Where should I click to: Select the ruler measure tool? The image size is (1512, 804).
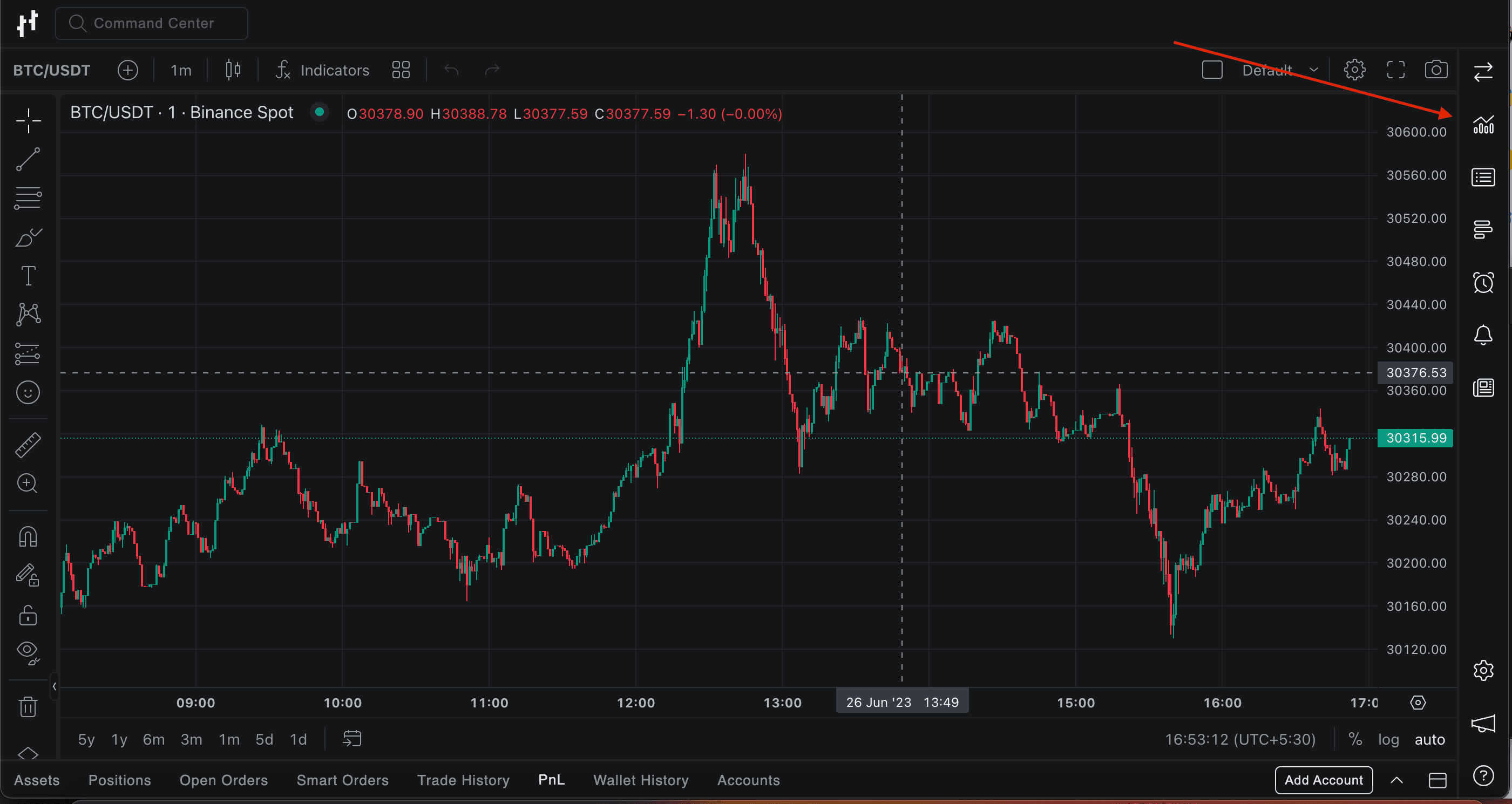[28, 445]
